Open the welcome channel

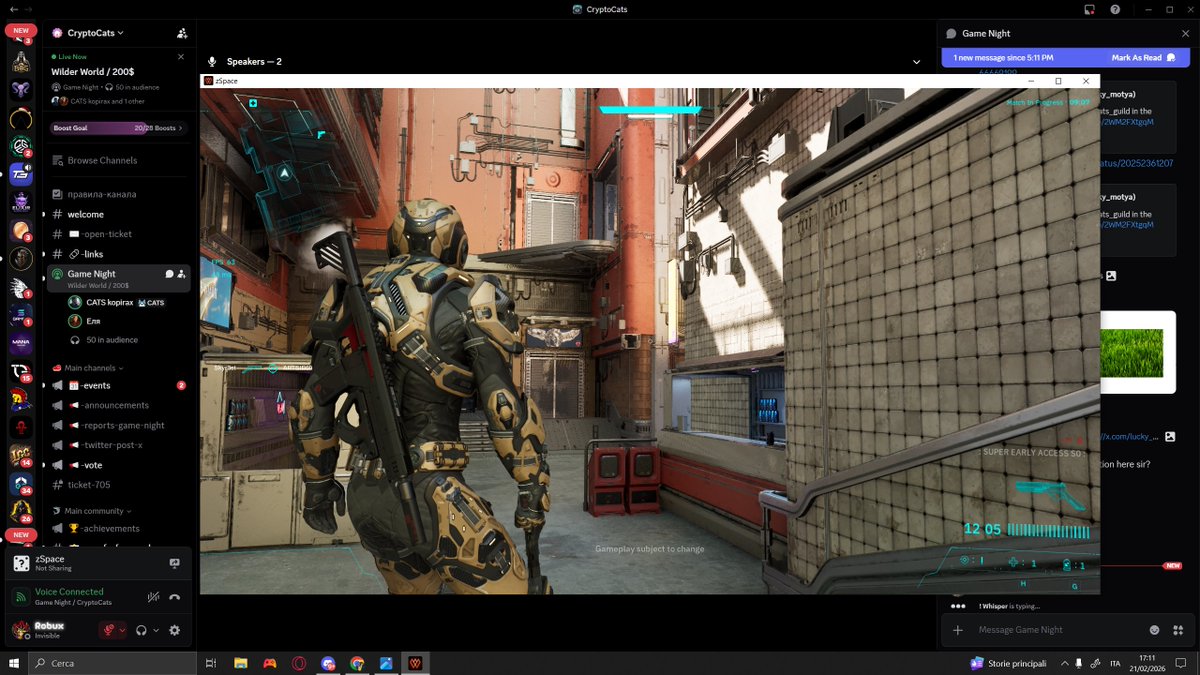(118, 214)
